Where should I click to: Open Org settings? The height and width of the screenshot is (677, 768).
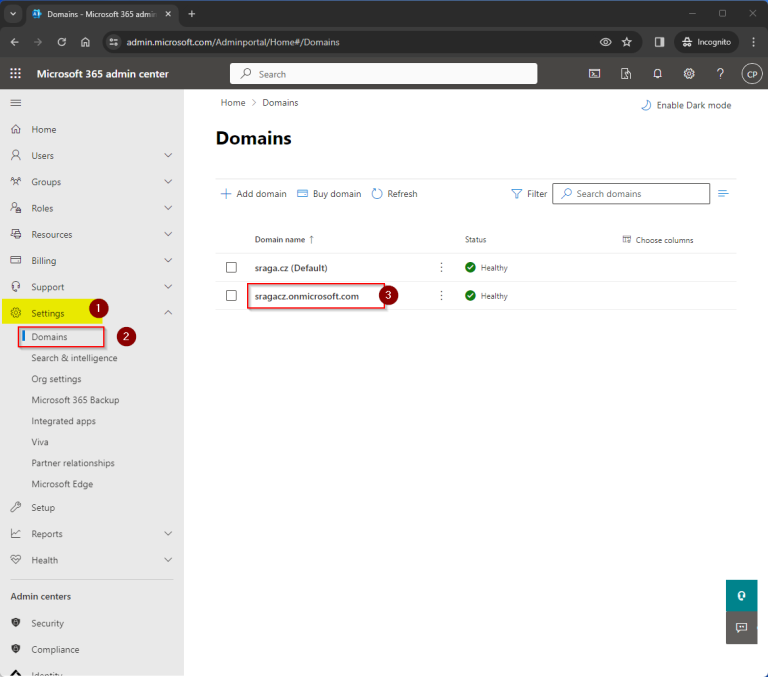[56, 379]
